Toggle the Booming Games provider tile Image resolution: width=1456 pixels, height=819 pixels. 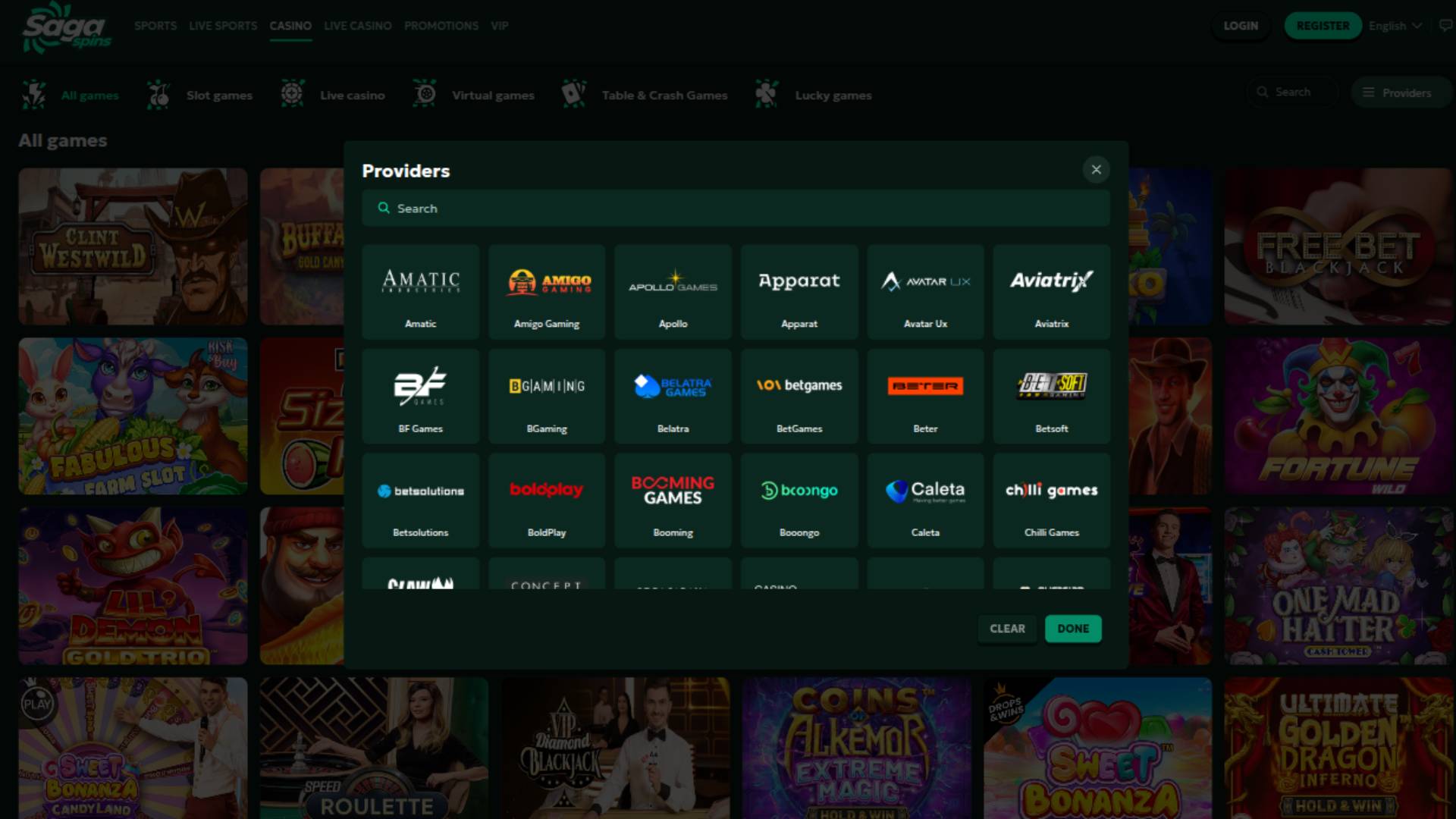672,500
